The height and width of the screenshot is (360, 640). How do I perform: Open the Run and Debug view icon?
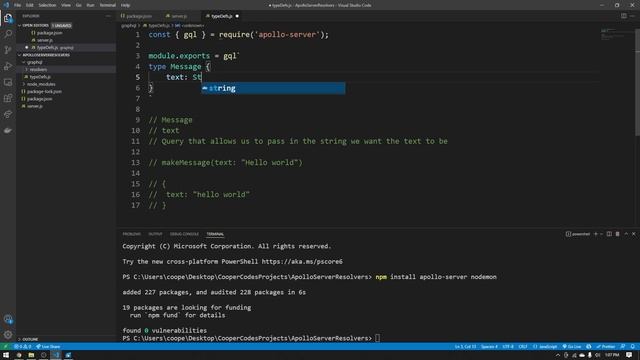[8, 66]
